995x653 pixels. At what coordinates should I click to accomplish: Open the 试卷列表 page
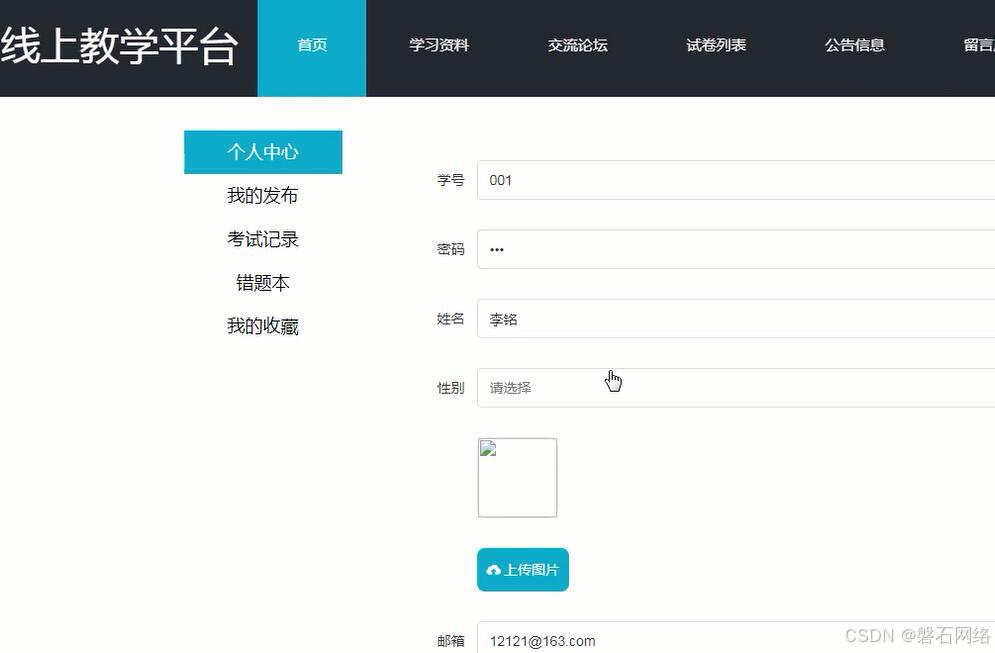(716, 45)
